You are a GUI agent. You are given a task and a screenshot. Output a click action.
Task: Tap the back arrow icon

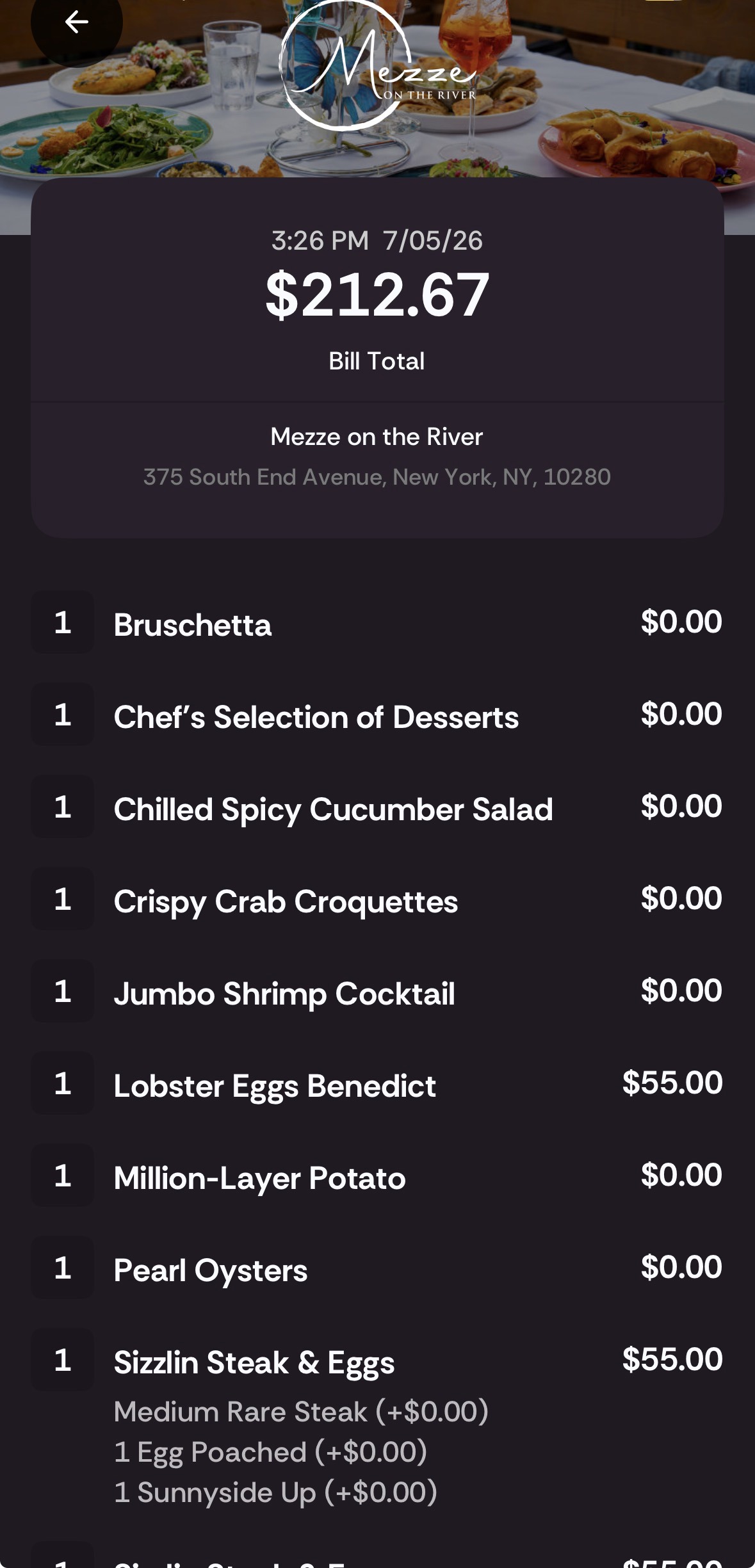click(x=76, y=22)
